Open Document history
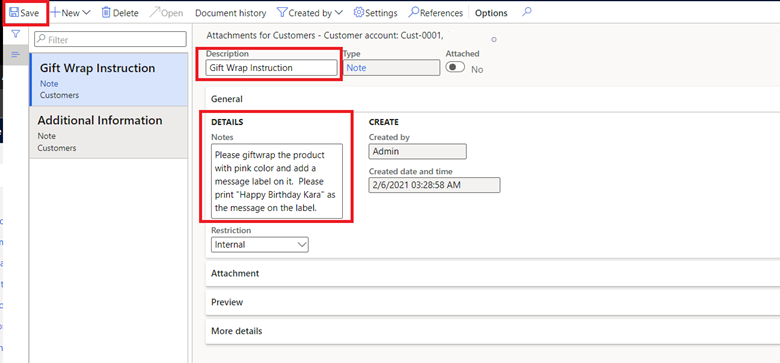This screenshot has width=780, height=363. (x=230, y=13)
